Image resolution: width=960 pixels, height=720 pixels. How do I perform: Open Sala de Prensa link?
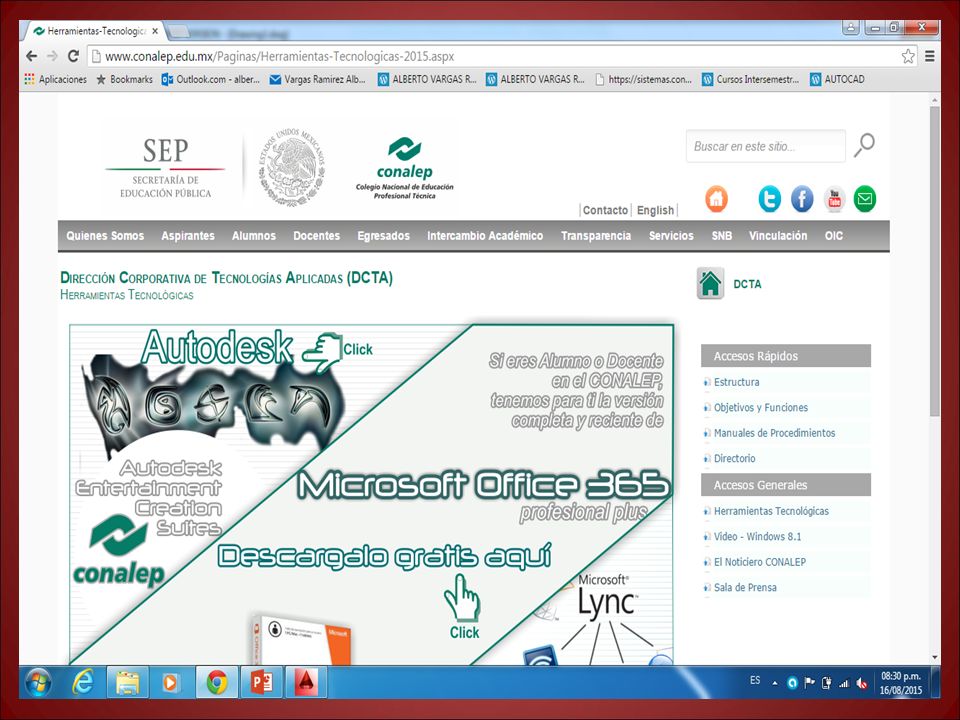click(x=745, y=588)
